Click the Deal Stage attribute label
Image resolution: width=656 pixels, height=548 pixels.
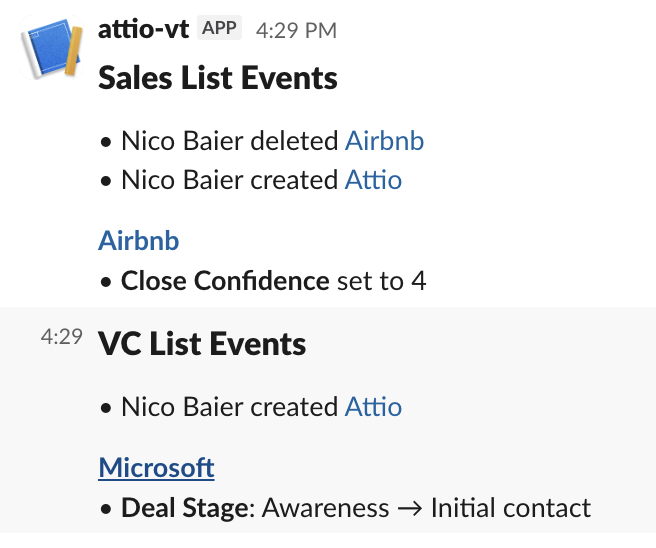coord(183,508)
